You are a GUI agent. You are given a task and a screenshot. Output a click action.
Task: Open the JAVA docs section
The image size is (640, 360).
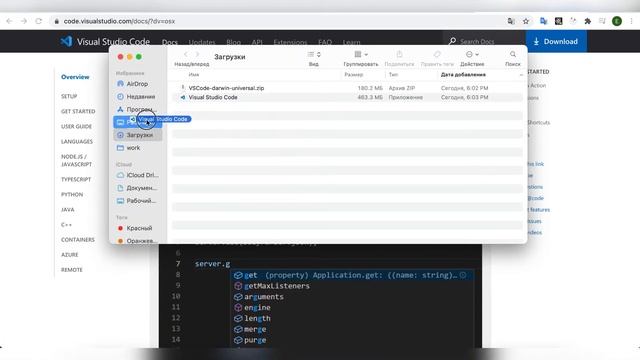[68, 210]
